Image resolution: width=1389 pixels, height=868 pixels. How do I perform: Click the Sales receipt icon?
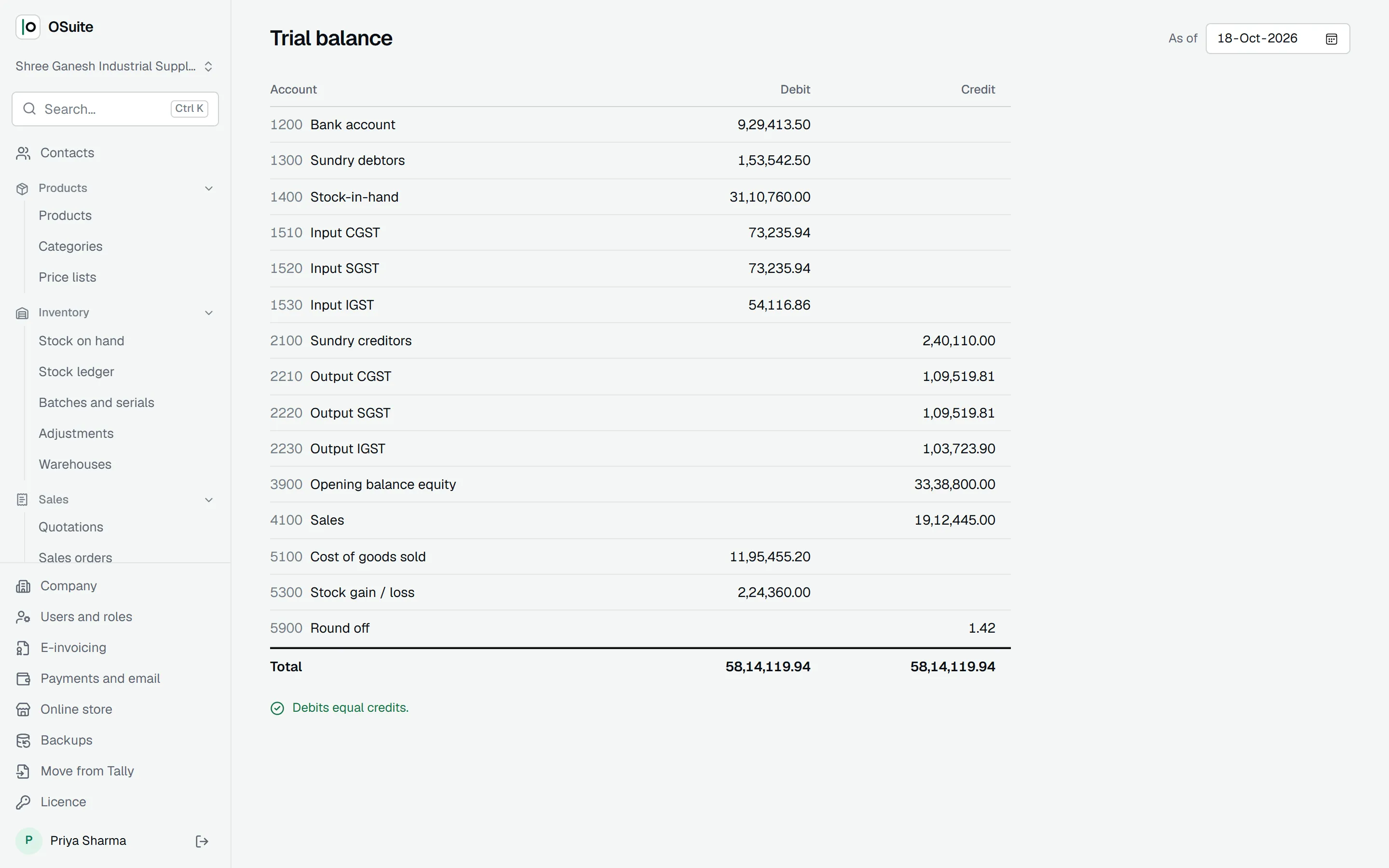(22, 500)
